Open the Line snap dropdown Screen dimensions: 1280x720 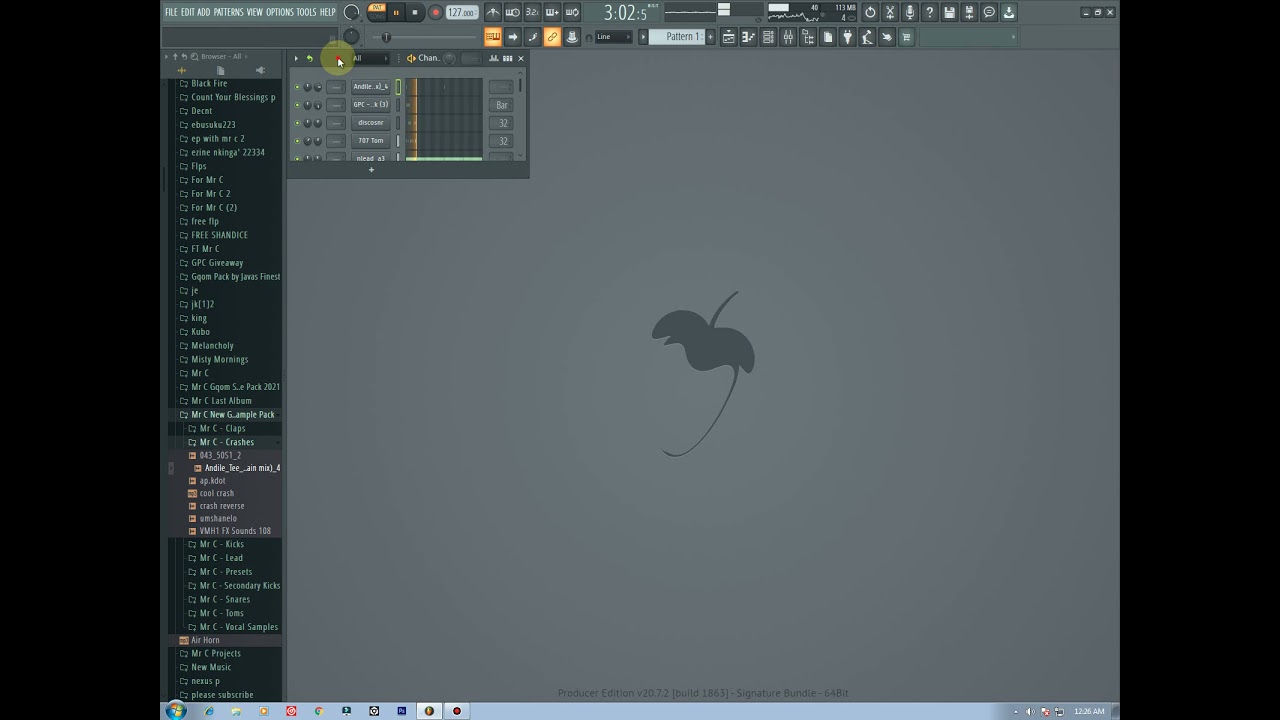[x=612, y=37]
